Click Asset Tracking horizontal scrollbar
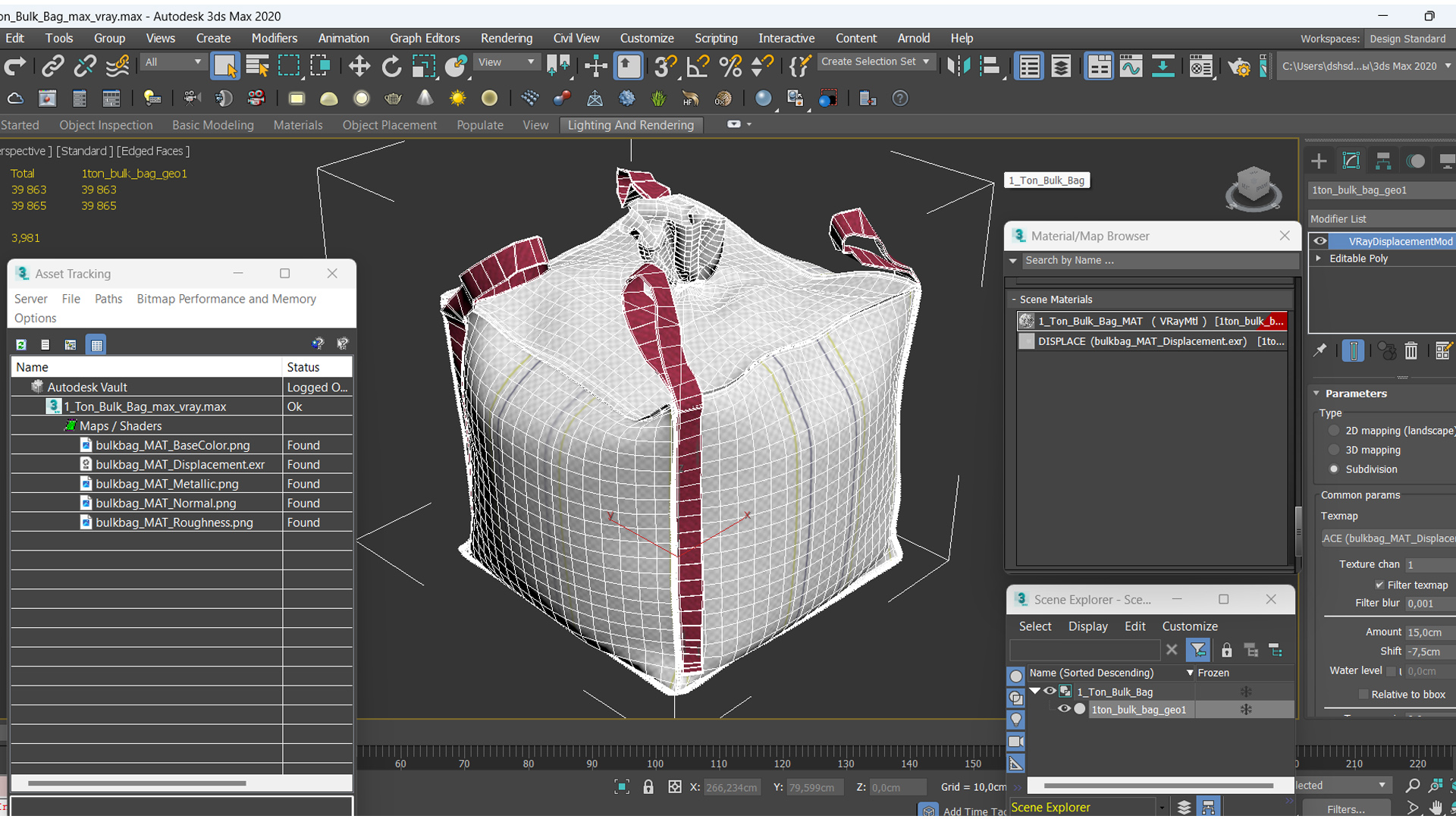 [x=137, y=783]
